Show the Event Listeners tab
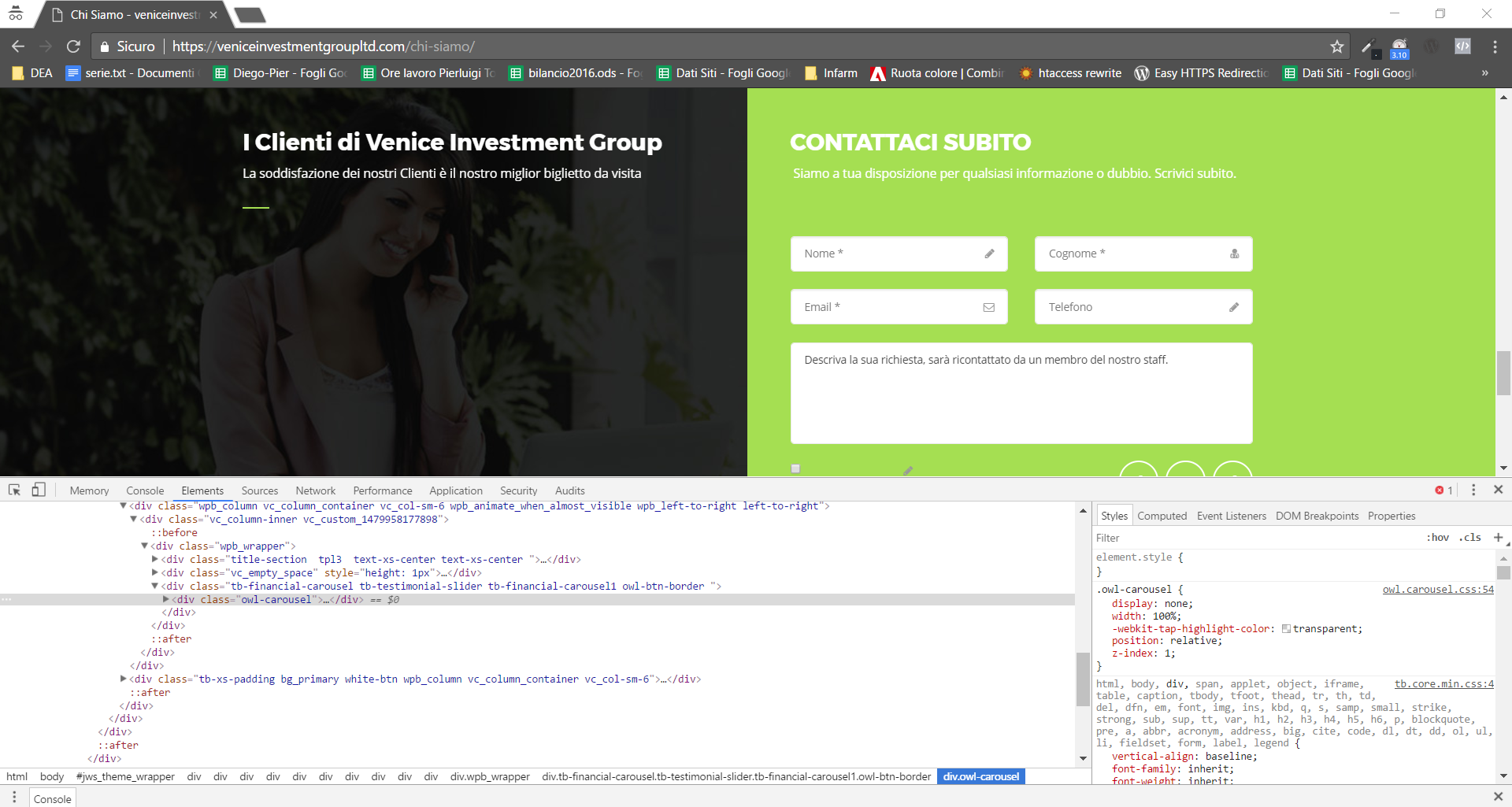Screen dimensions: 1512x807 coord(1232,516)
